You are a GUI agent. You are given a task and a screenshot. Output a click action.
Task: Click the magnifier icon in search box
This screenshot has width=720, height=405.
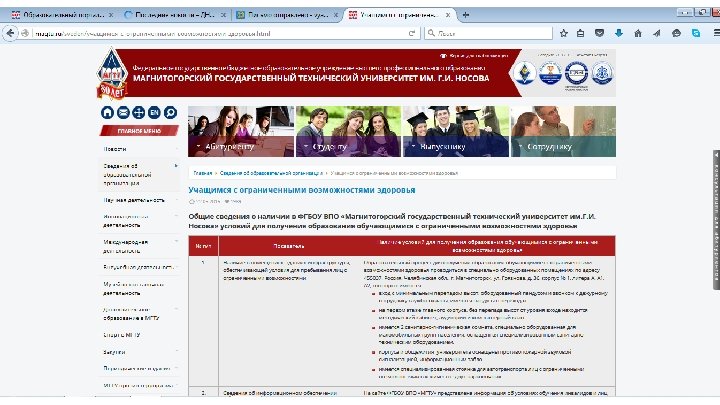click(431, 33)
